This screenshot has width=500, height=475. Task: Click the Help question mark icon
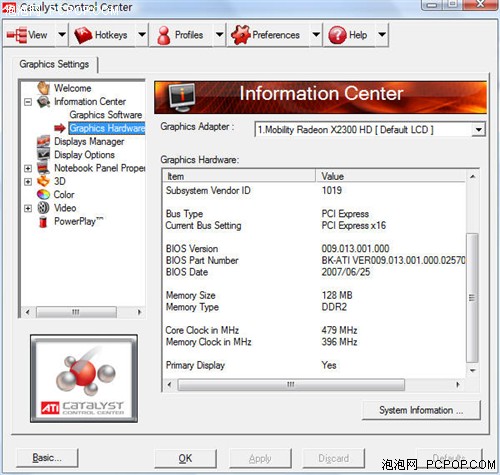tap(337, 35)
